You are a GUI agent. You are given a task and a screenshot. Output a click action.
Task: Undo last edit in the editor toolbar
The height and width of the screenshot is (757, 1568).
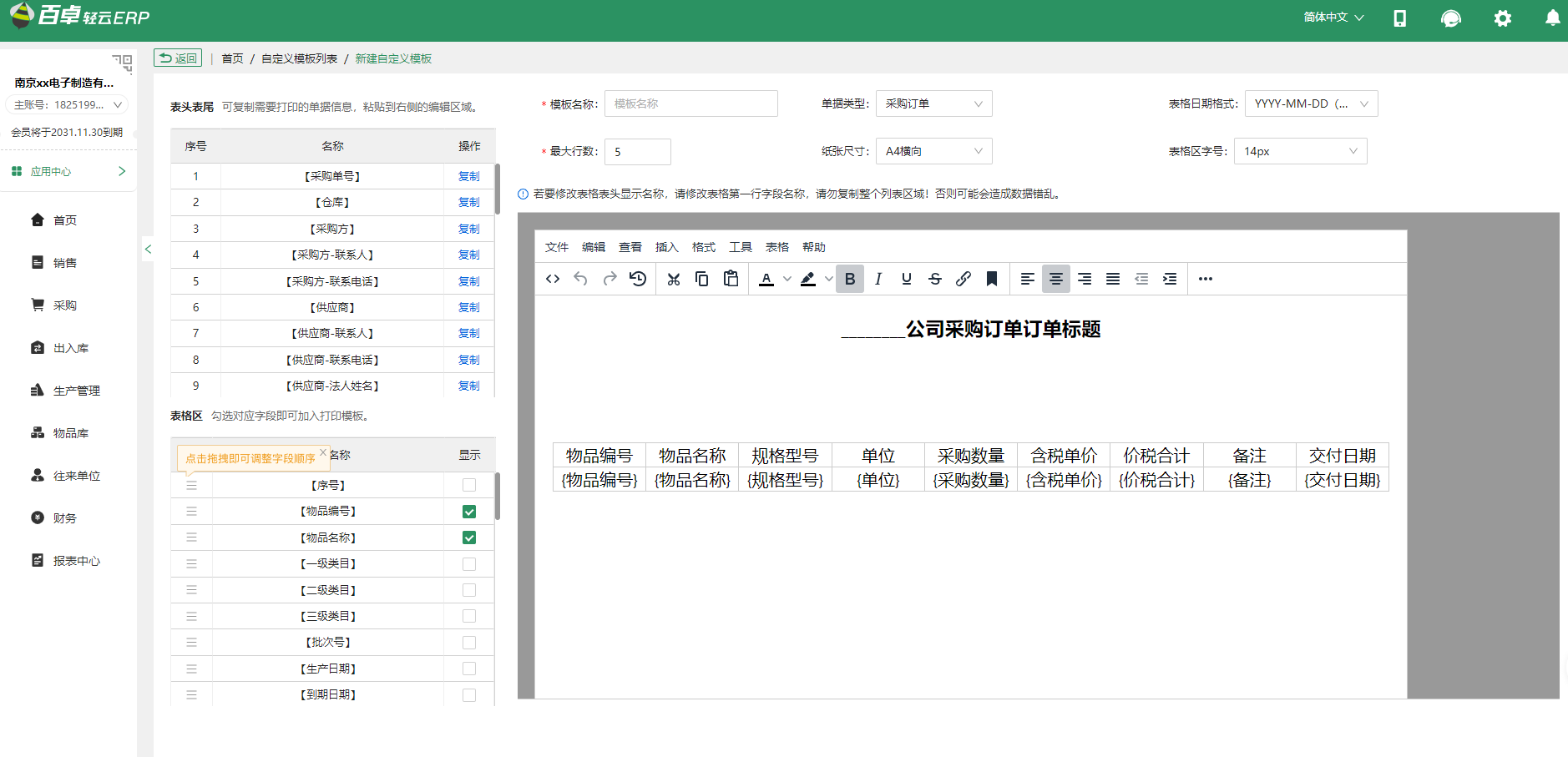(x=581, y=279)
